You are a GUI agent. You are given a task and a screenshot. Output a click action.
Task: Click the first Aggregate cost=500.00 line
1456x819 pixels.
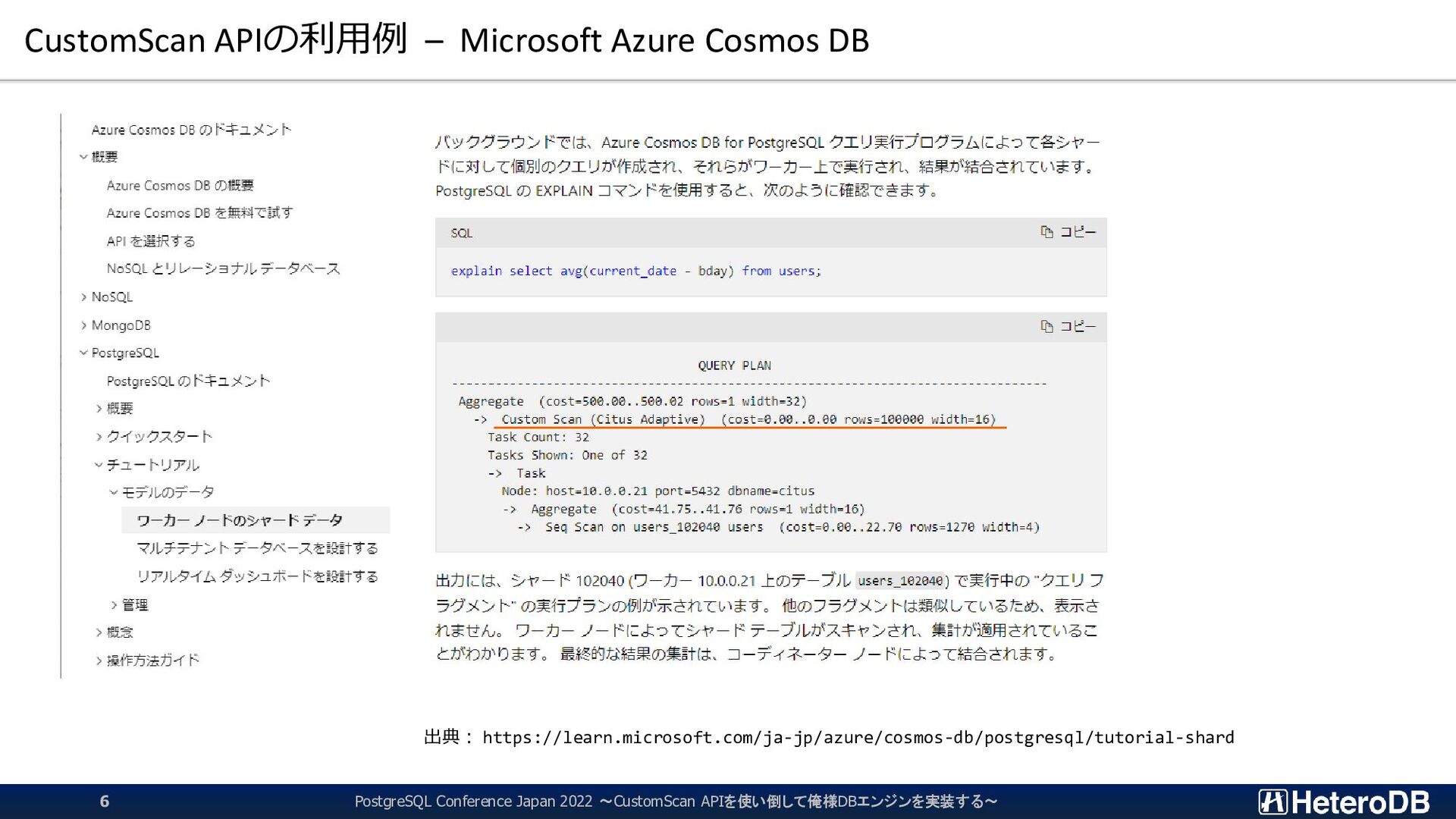tap(632, 402)
